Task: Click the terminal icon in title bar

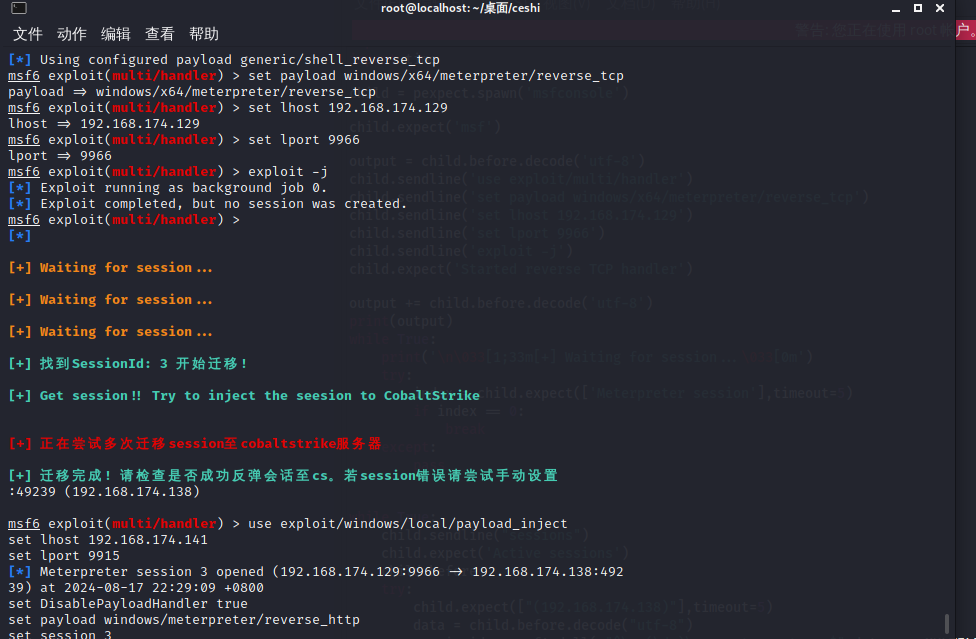Action: point(19,8)
